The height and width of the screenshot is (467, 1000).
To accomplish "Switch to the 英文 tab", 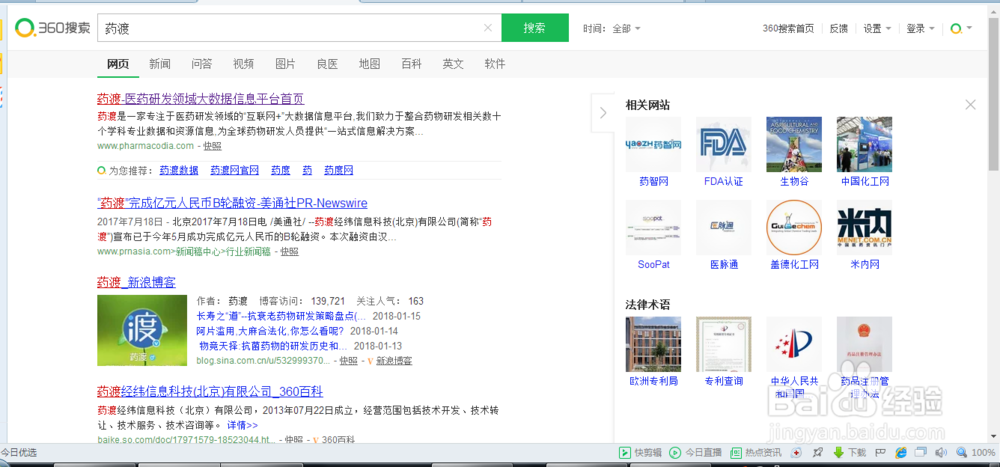I will click(453, 64).
